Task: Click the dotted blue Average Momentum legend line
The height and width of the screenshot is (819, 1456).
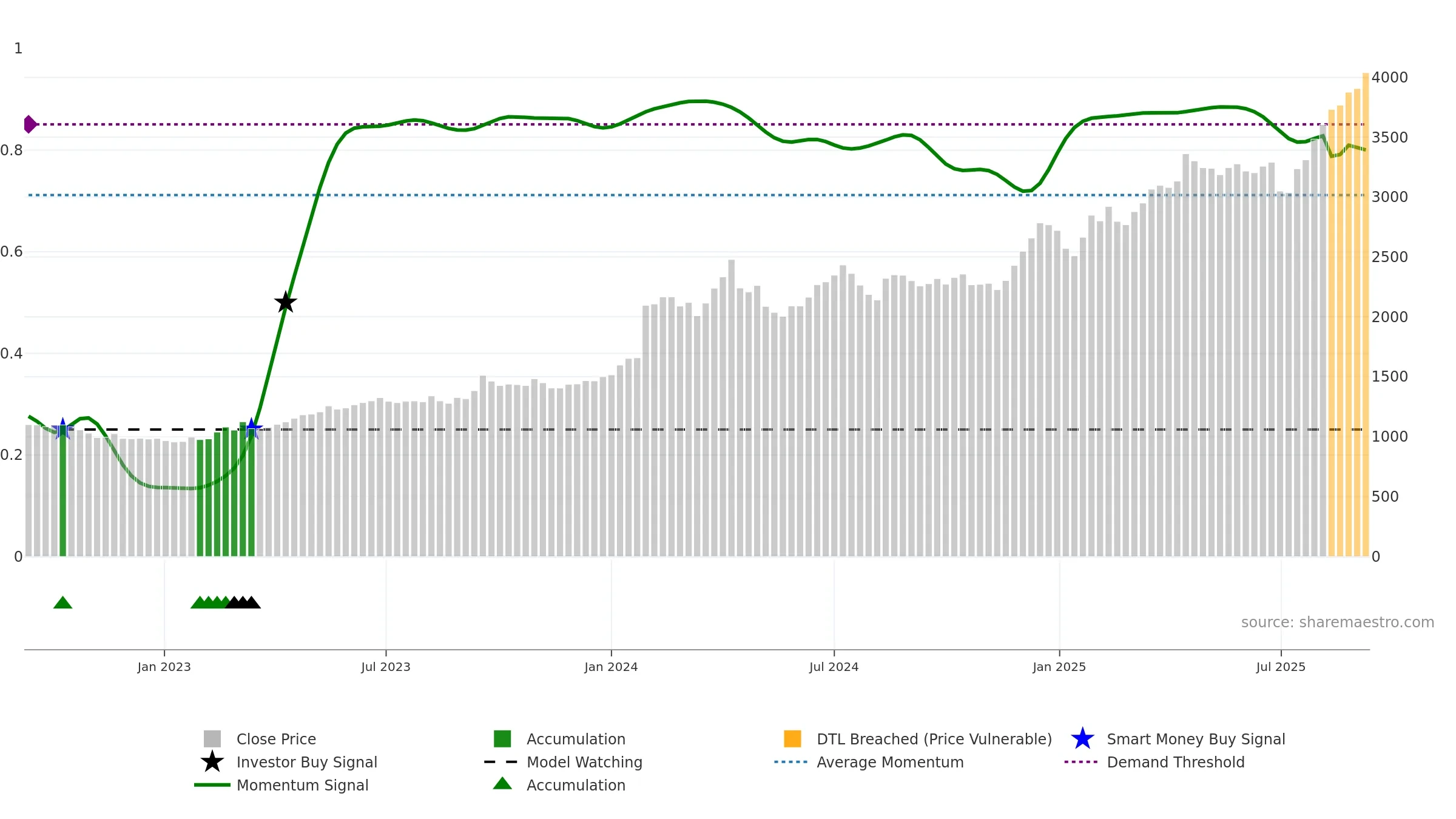Action: (791, 762)
